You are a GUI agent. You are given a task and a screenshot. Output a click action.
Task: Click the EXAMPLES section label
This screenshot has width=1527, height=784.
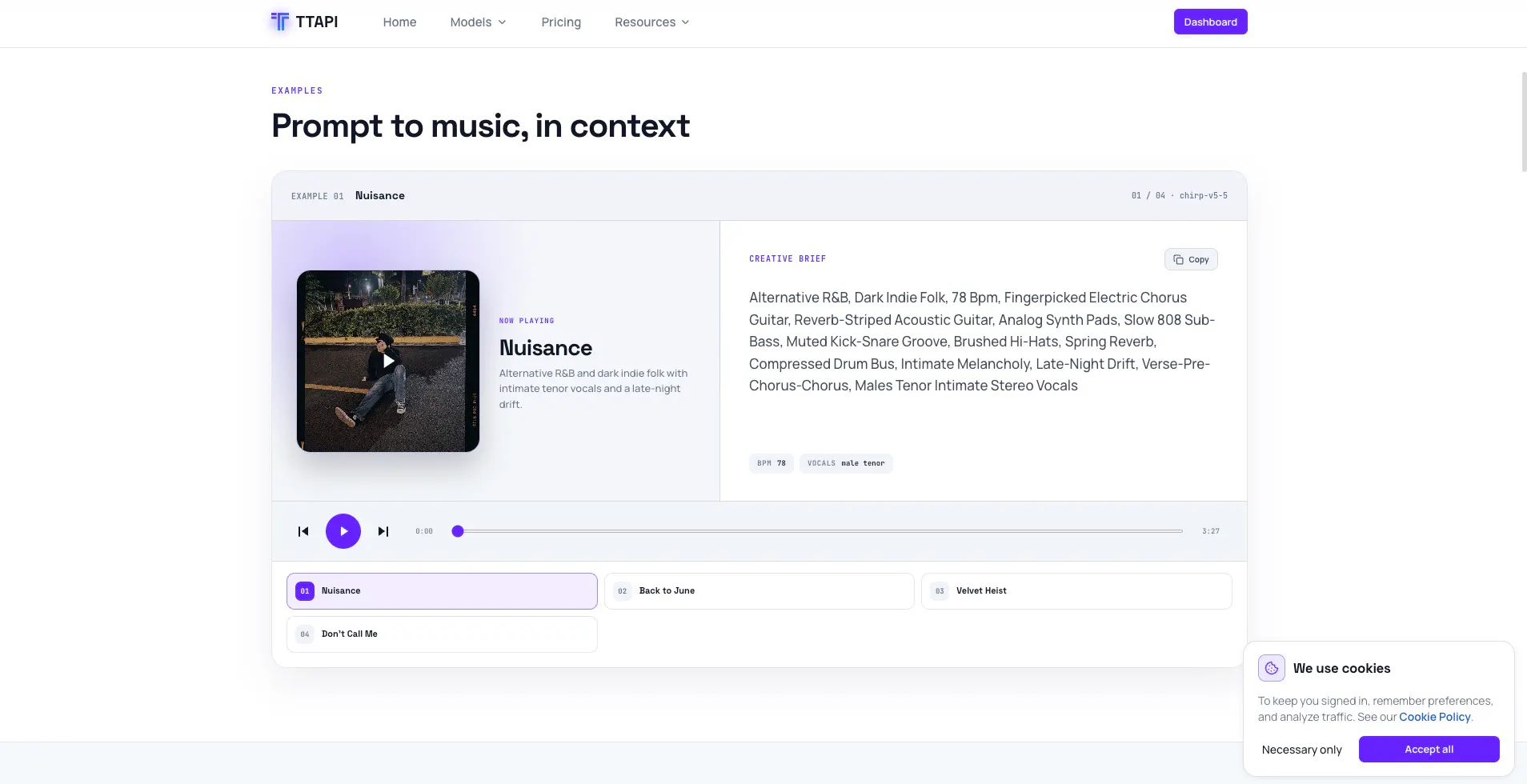(297, 90)
